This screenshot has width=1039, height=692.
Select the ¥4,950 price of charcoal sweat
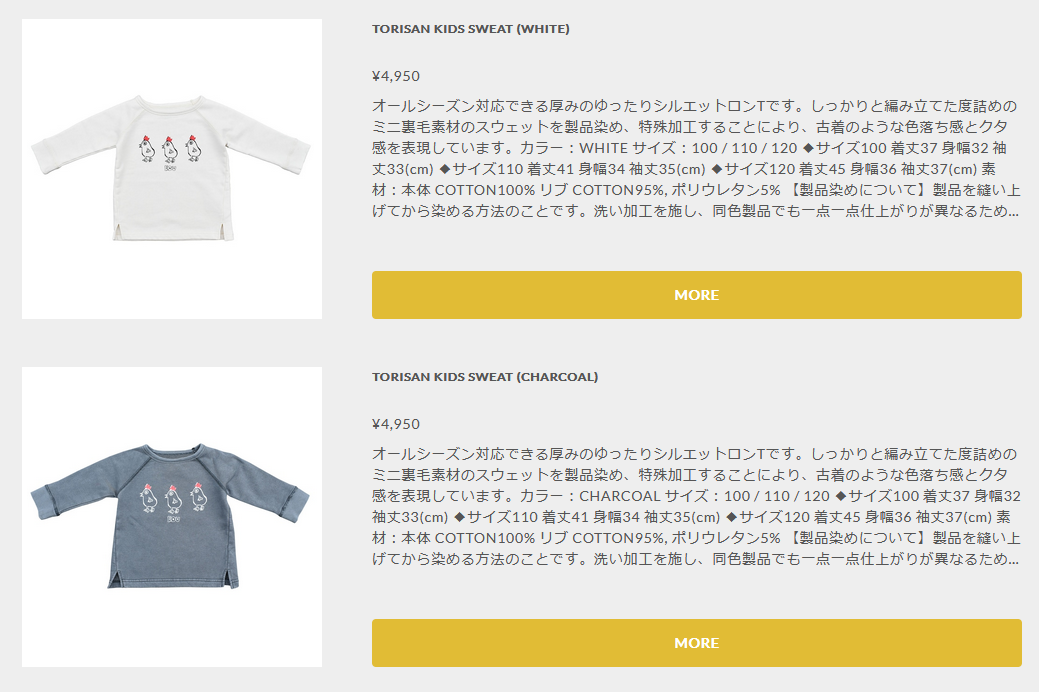coord(396,424)
